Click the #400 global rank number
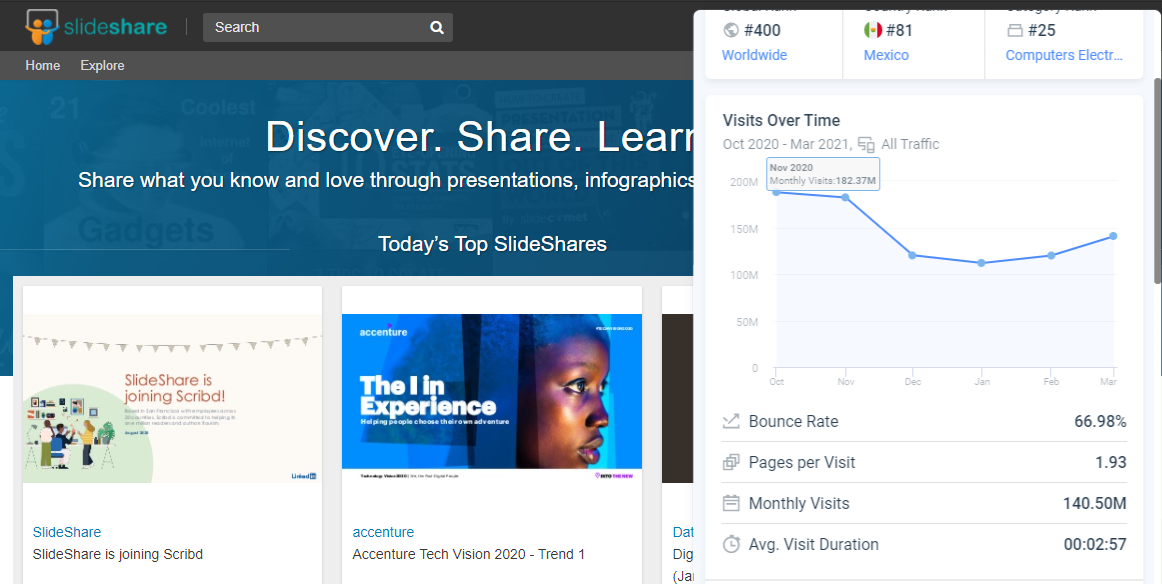This screenshot has height=584, width=1162. click(763, 30)
